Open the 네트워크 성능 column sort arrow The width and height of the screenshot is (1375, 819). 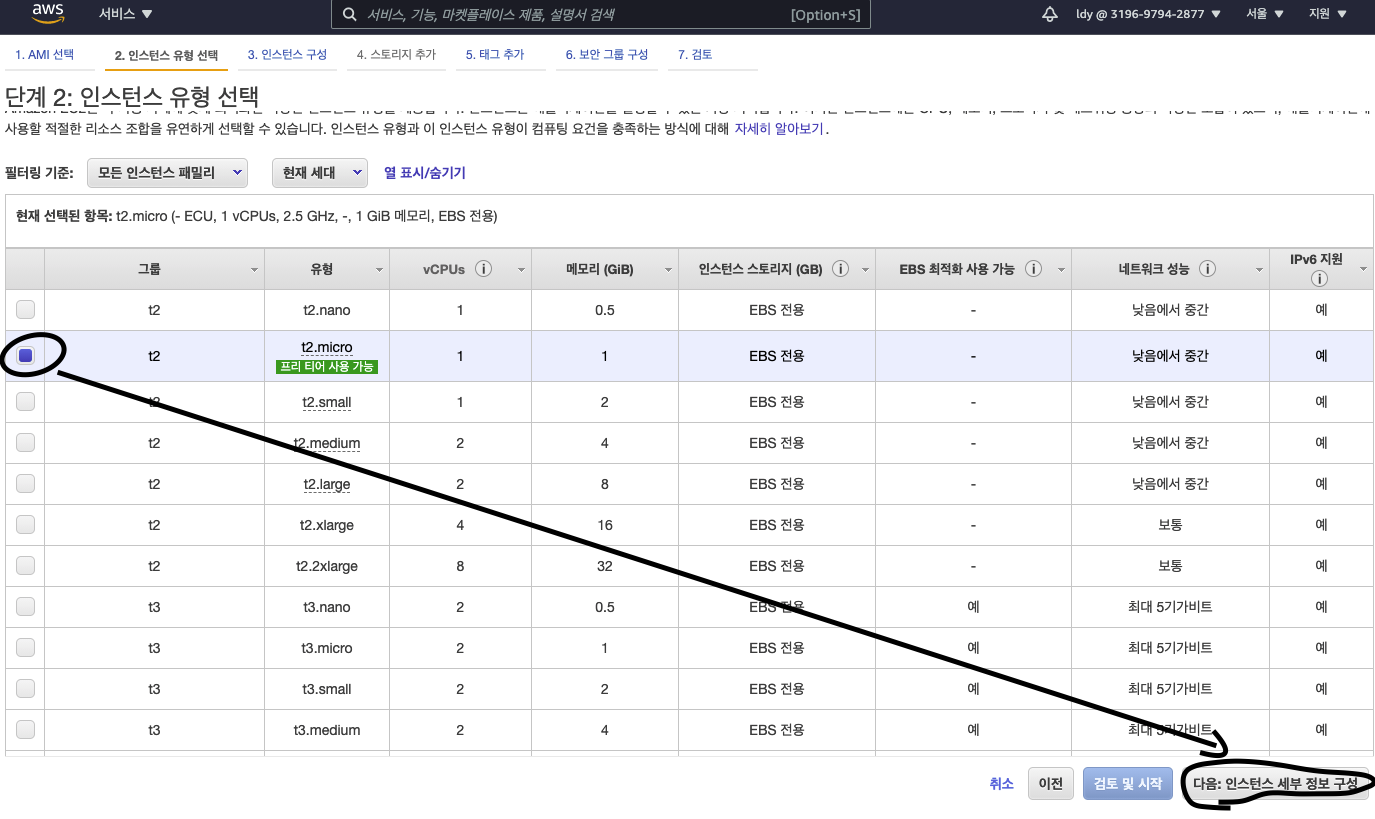[1259, 270]
